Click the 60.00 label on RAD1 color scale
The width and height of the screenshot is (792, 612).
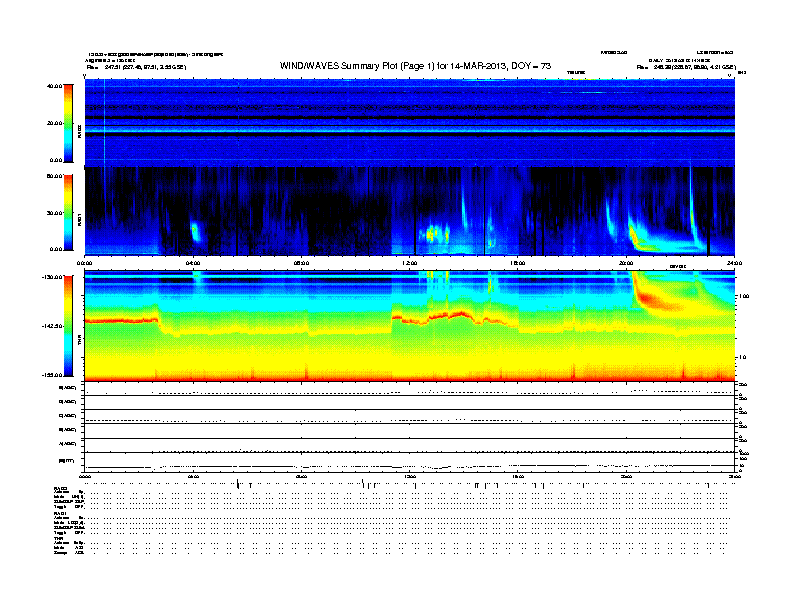54,176
